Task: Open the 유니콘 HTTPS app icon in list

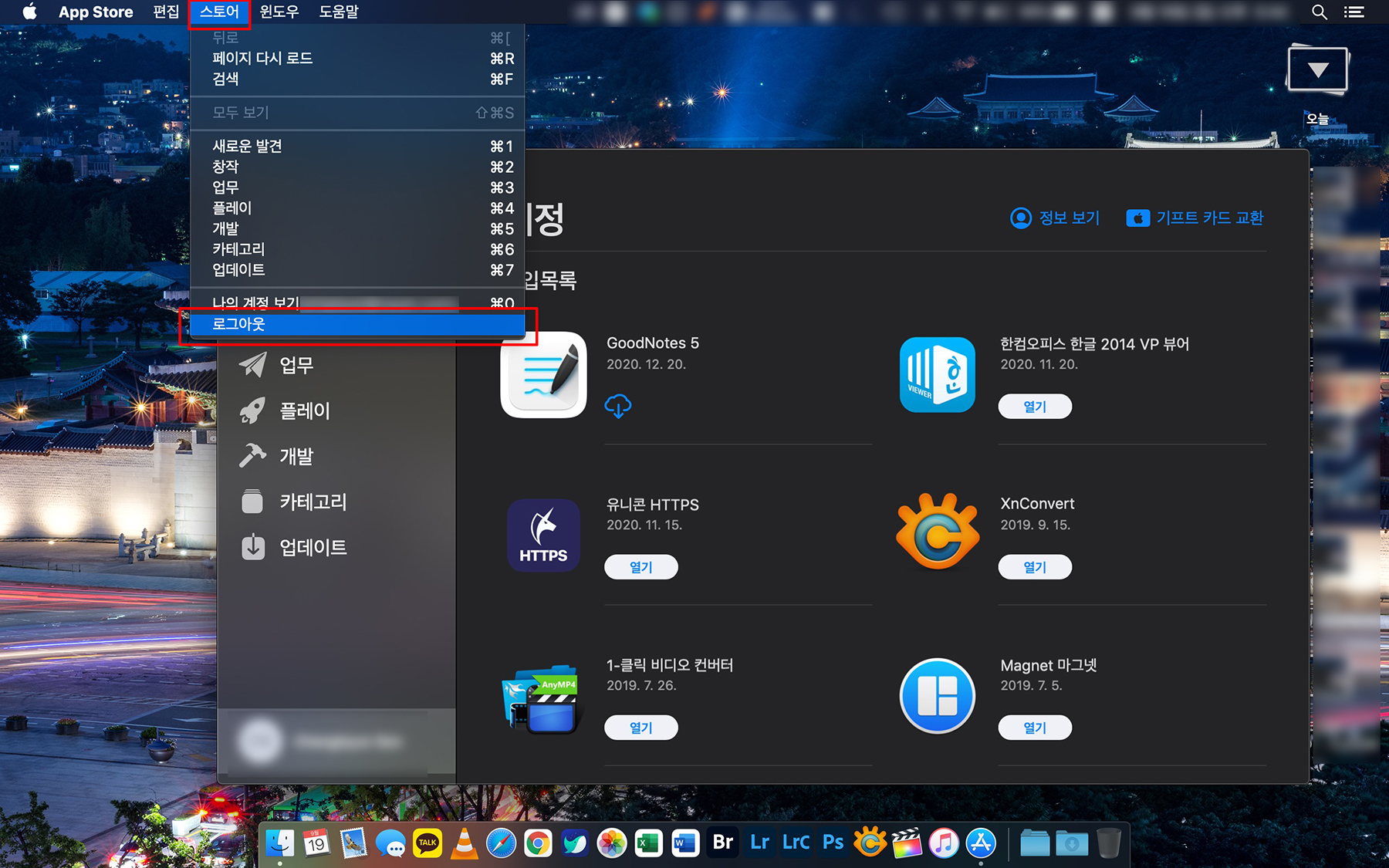Action: point(543,535)
